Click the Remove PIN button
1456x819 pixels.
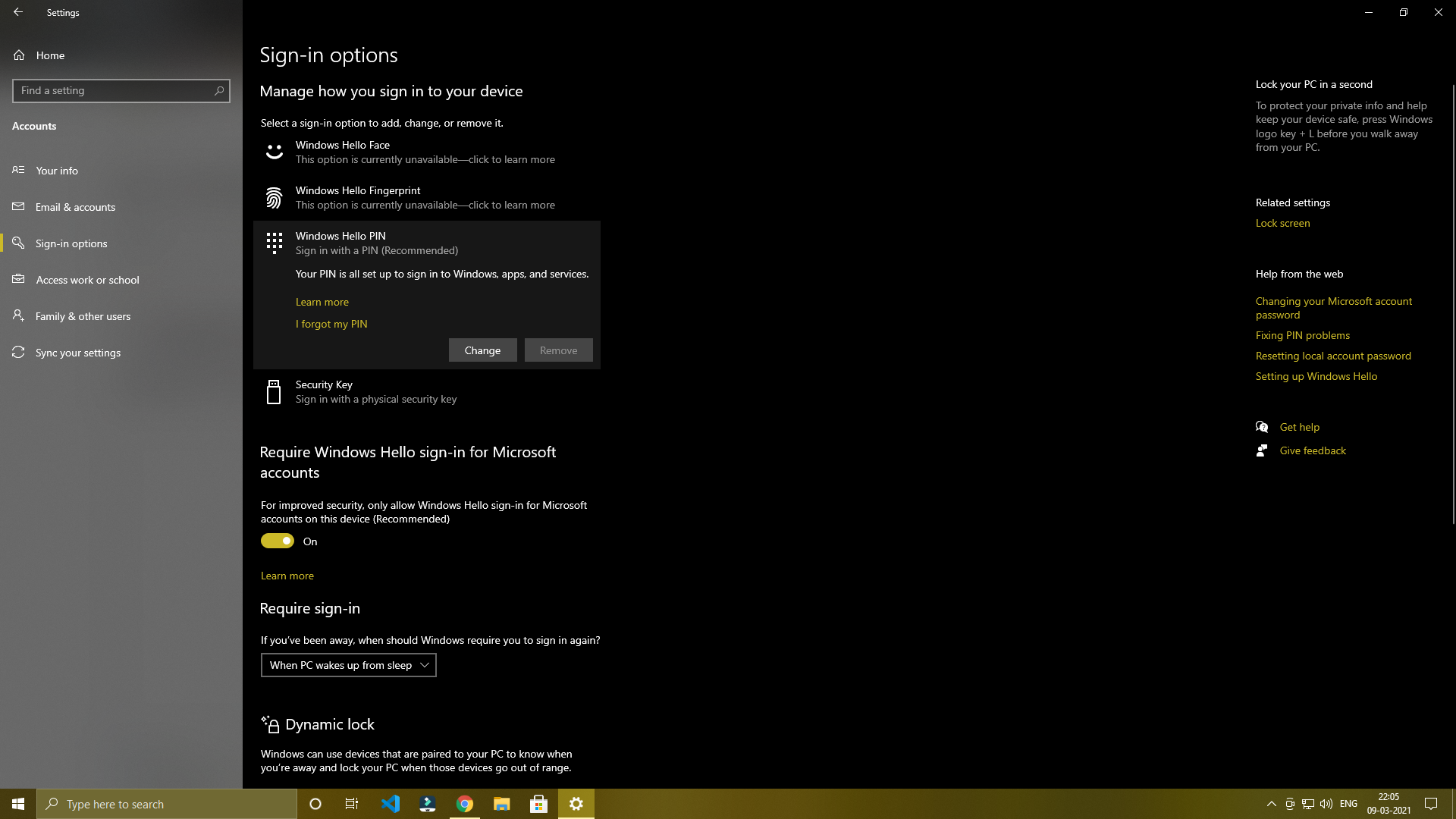point(559,350)
